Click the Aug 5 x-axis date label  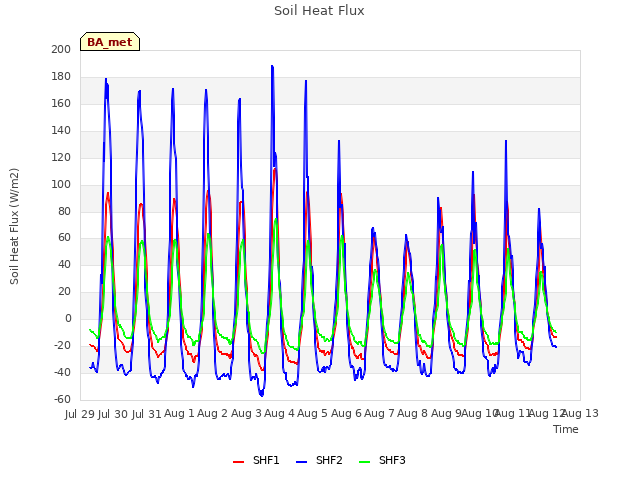click(312, 413)
